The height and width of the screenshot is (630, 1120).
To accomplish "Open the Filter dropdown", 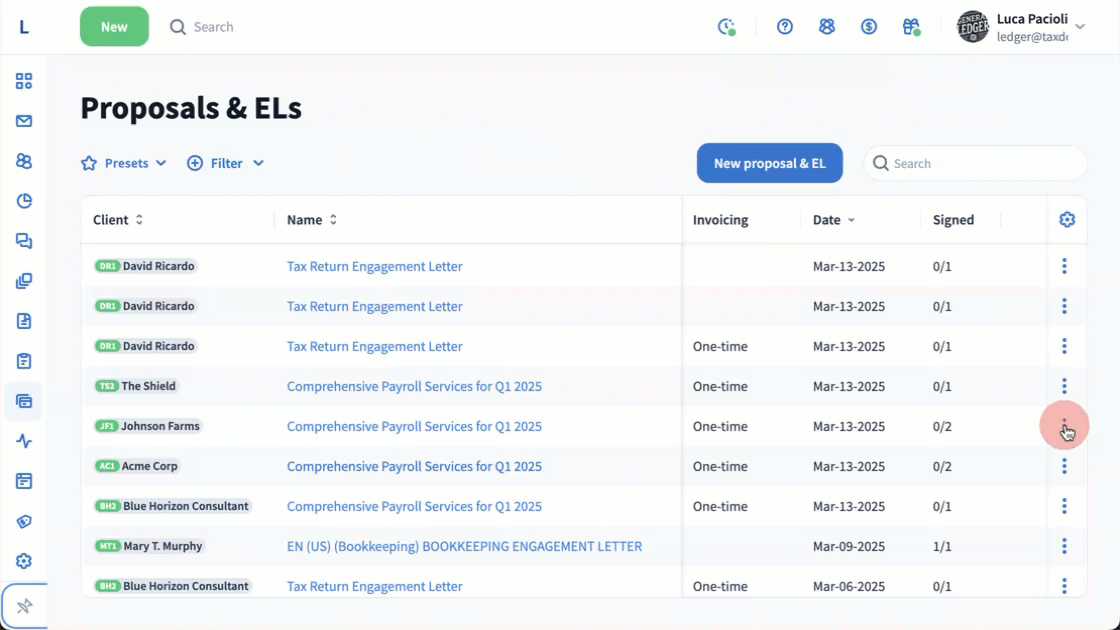I will (226, 163).
